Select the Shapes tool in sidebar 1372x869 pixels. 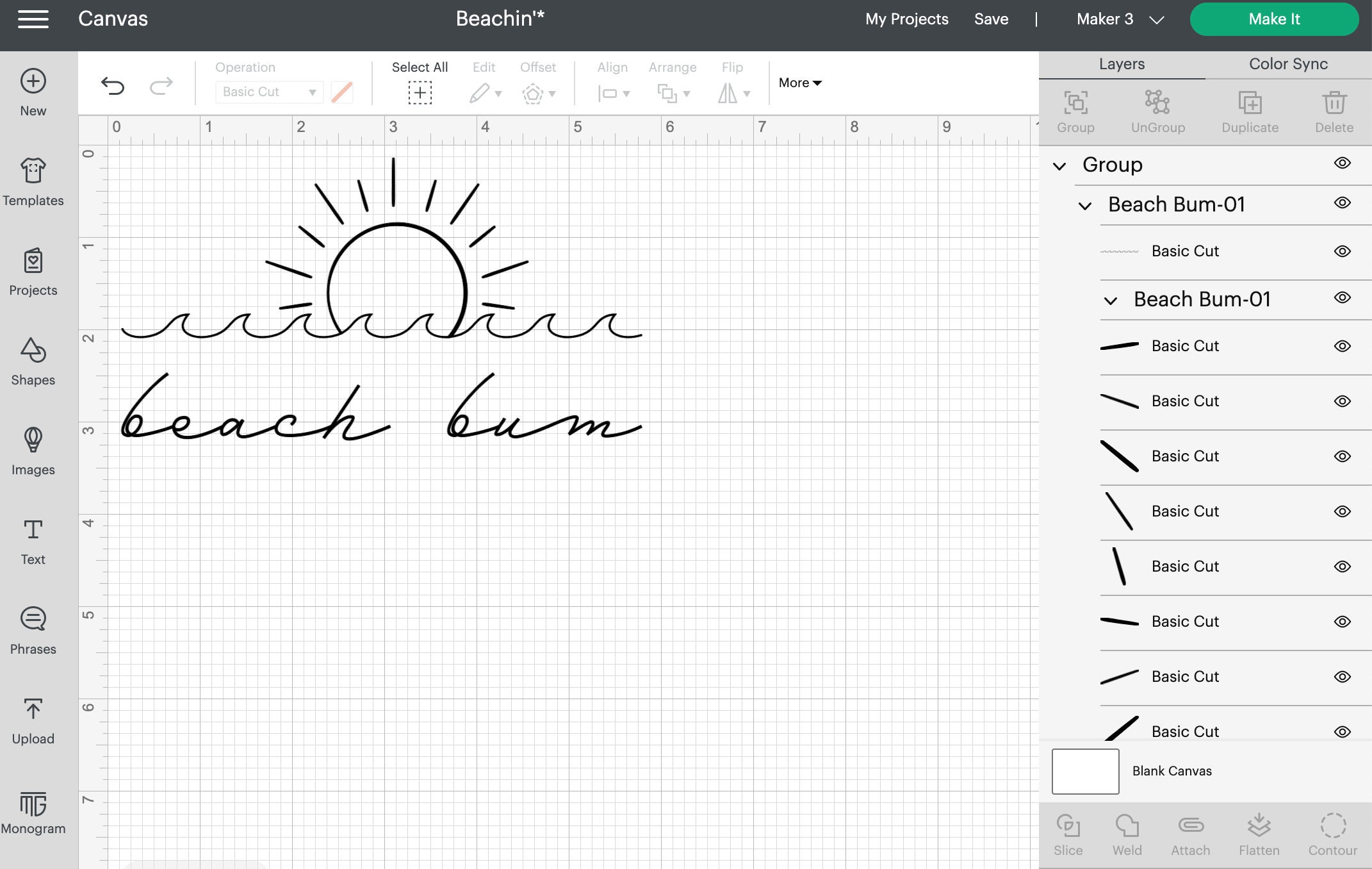click(x=32, y=362)
